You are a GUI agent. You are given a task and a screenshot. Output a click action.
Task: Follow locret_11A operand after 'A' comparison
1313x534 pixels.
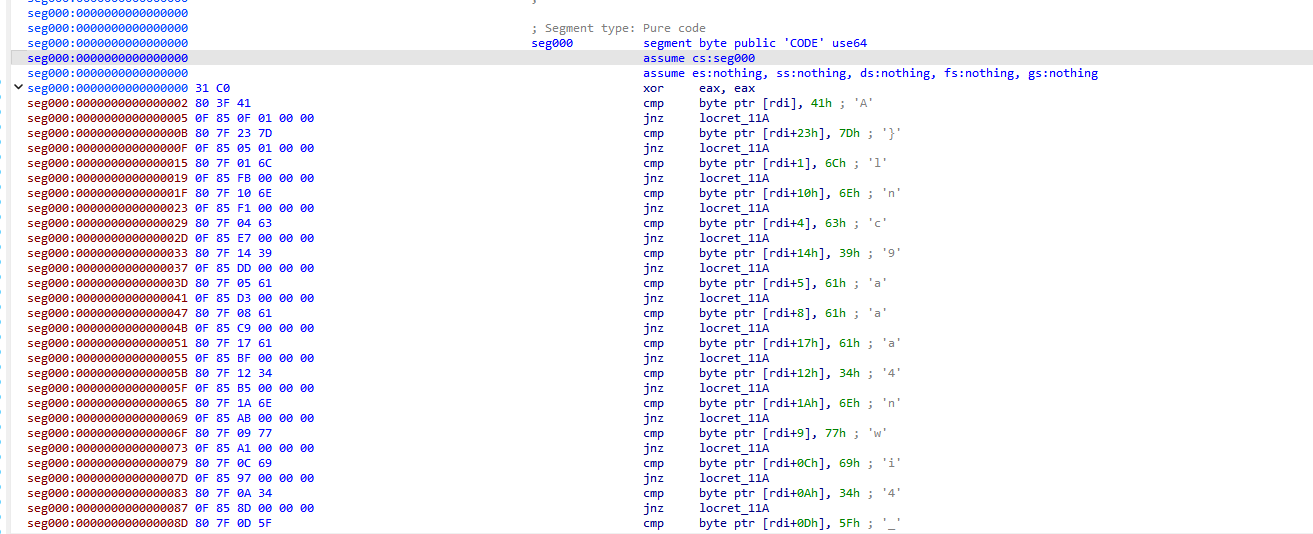pyautogui.click(x=734, y=118)
